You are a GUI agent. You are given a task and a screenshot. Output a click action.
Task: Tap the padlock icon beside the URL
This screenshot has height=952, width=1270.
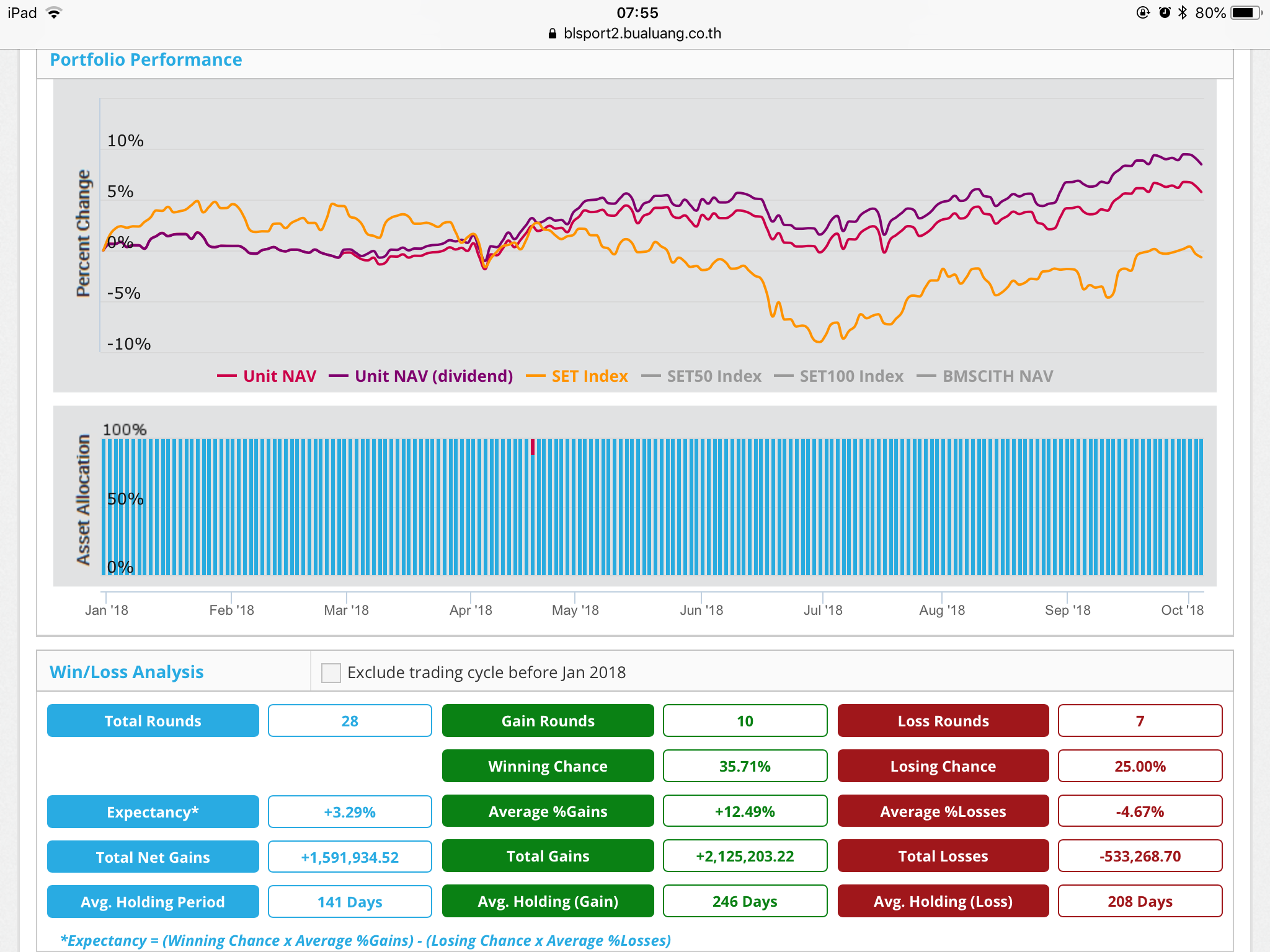pos(553,33)
